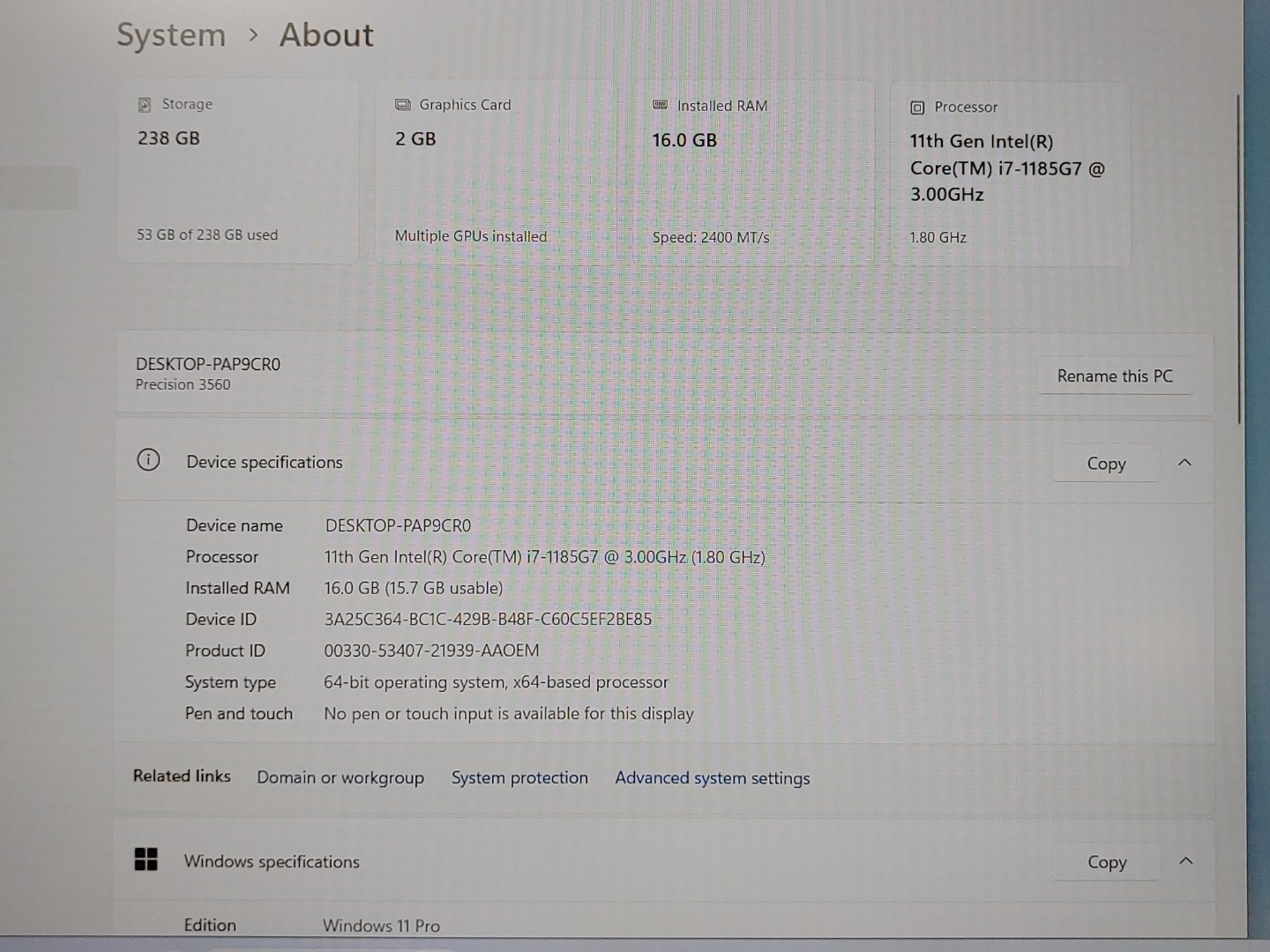Copy the Windows specifications

pyautogui.click(x=1106, y=862)
